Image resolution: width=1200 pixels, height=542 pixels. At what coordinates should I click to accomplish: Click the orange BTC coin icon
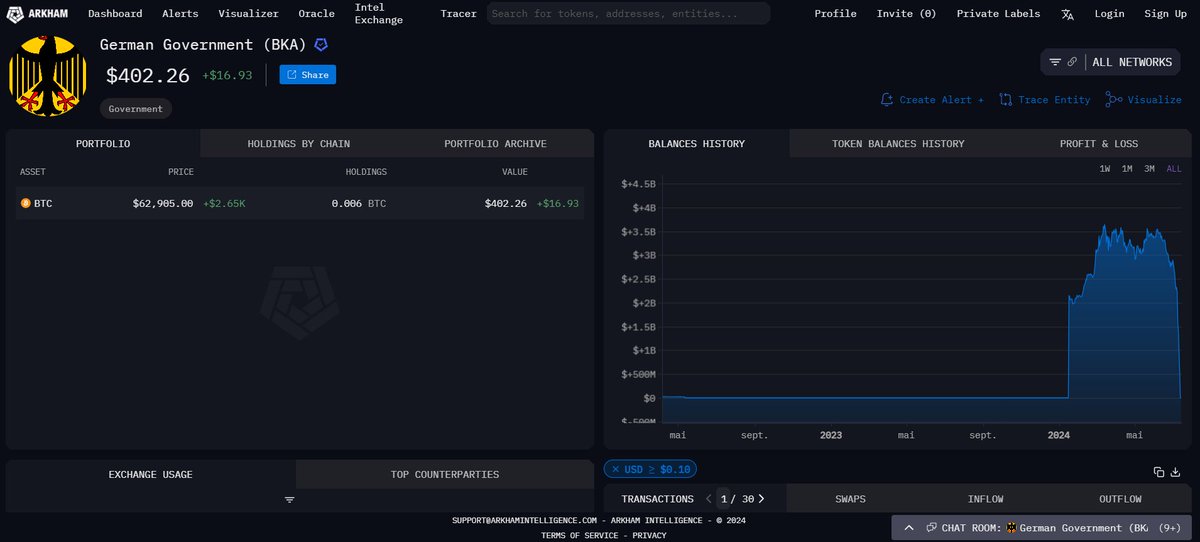[26, 203]
